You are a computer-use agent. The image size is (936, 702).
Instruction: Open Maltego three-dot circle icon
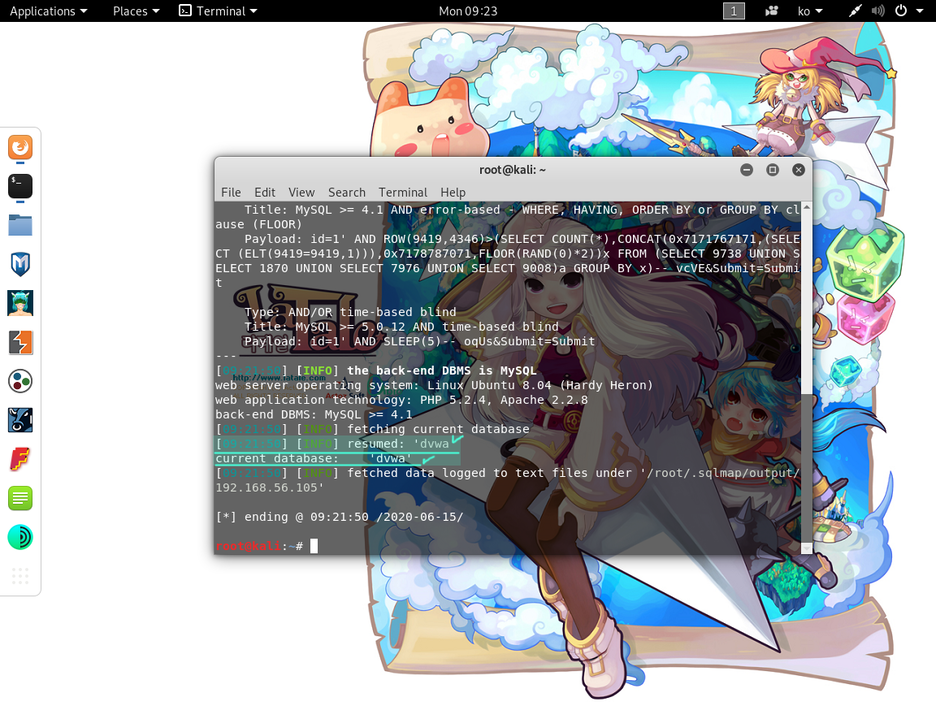tap(20, 381)
